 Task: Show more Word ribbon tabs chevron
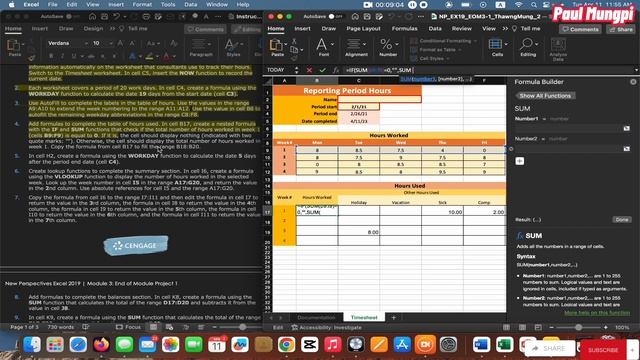click(x=112, y=29)
